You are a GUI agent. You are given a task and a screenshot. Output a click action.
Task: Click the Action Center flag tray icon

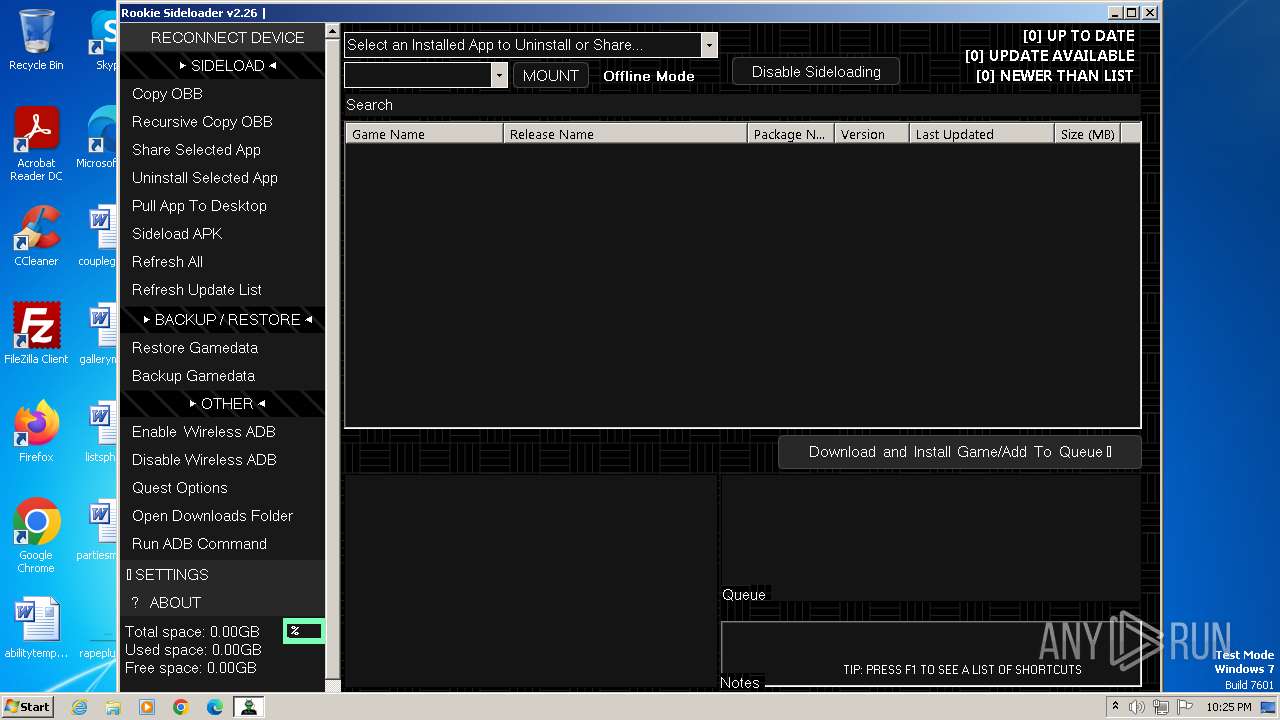click(1183, 707)
